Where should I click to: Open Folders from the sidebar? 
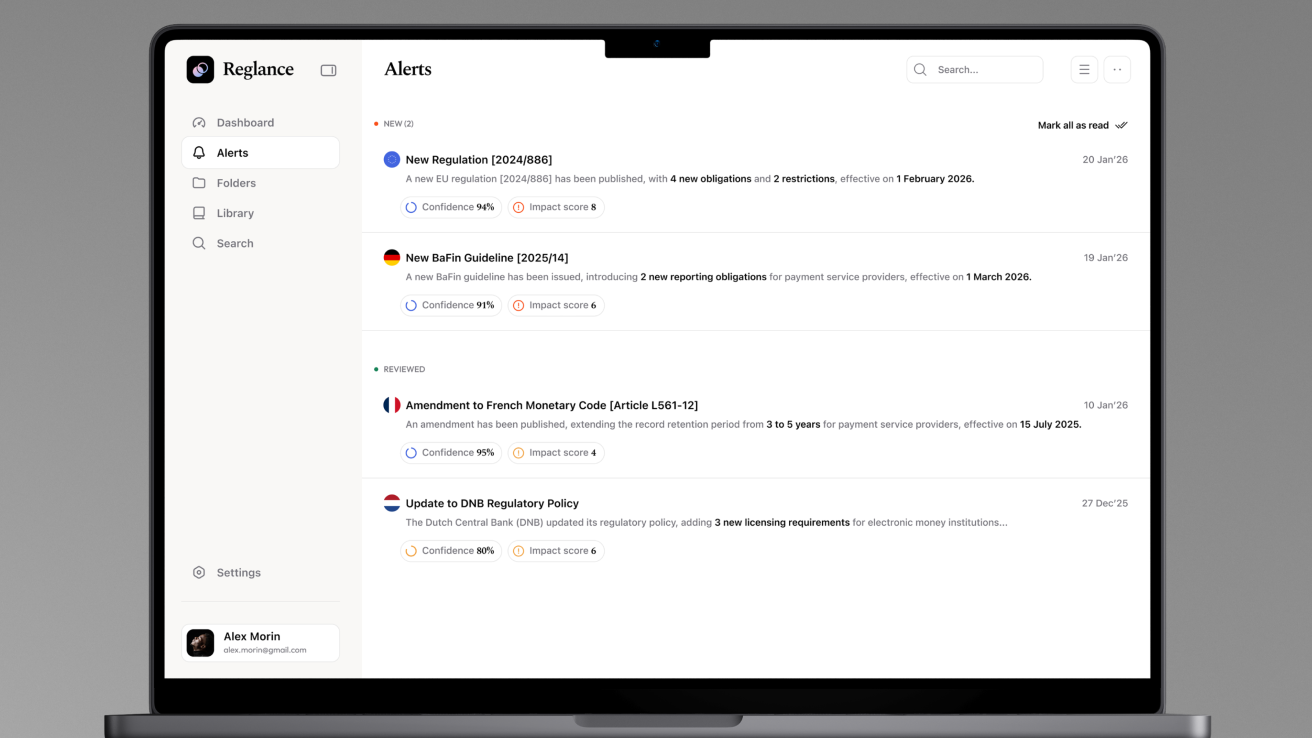click(x=236, y=183)
